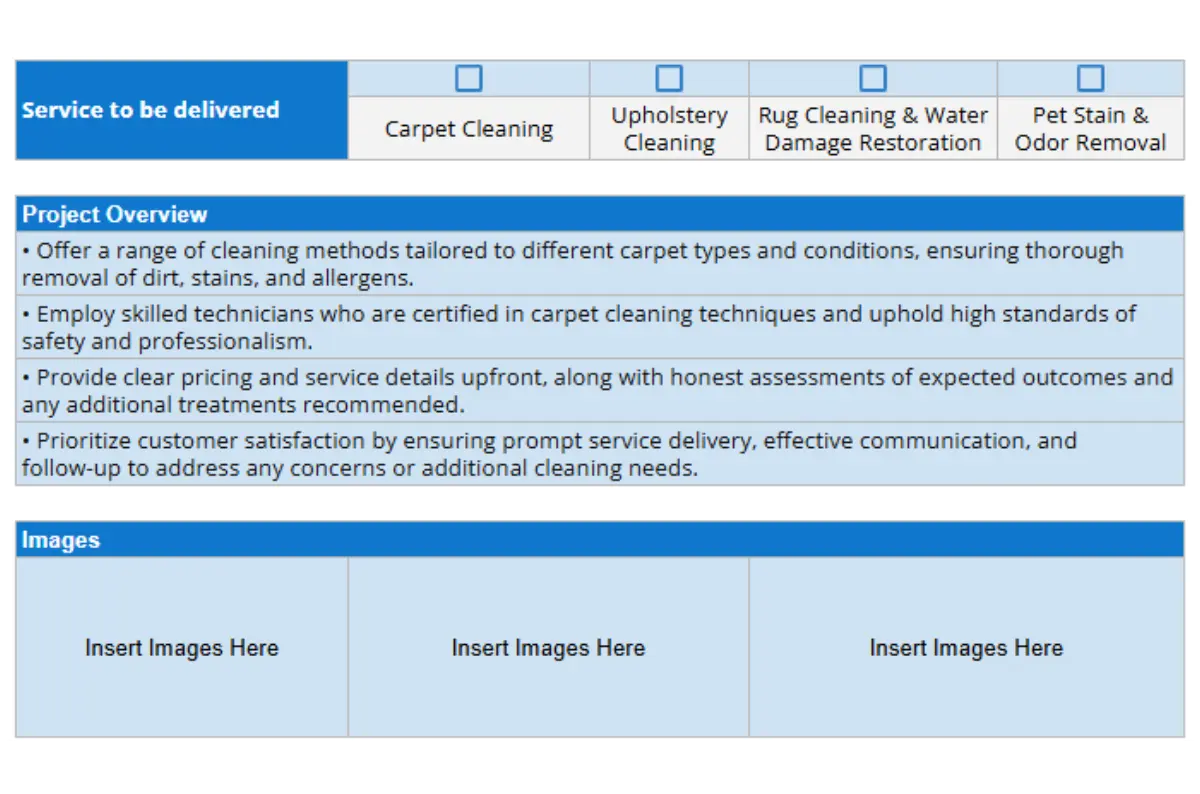Click the right 'Insert Images Here' cell
The image size is (1200, 794).
point(967,648)
